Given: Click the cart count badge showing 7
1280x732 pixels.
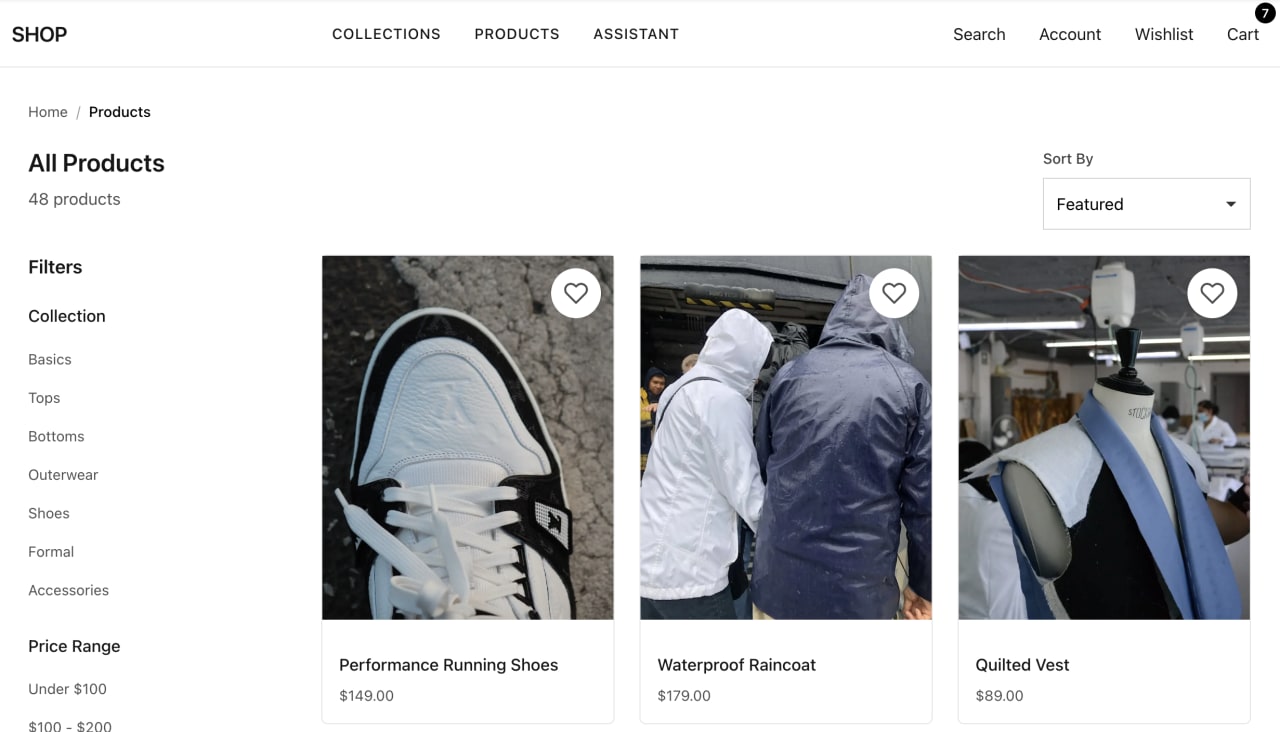Looking at the screenshot, I should tap(1265, 13).
